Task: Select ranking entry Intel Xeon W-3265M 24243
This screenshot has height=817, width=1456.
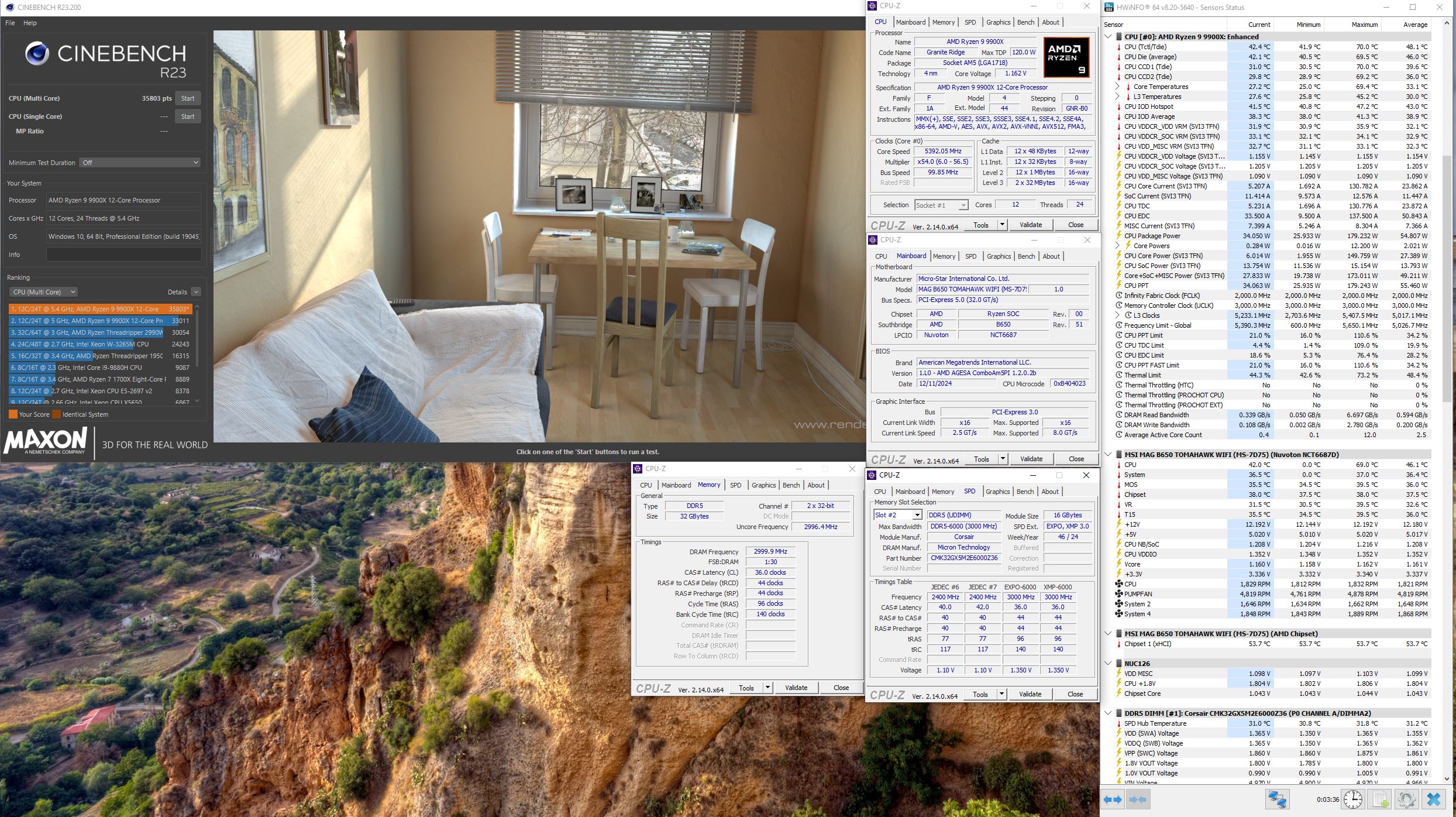Action: click(100, 344)
